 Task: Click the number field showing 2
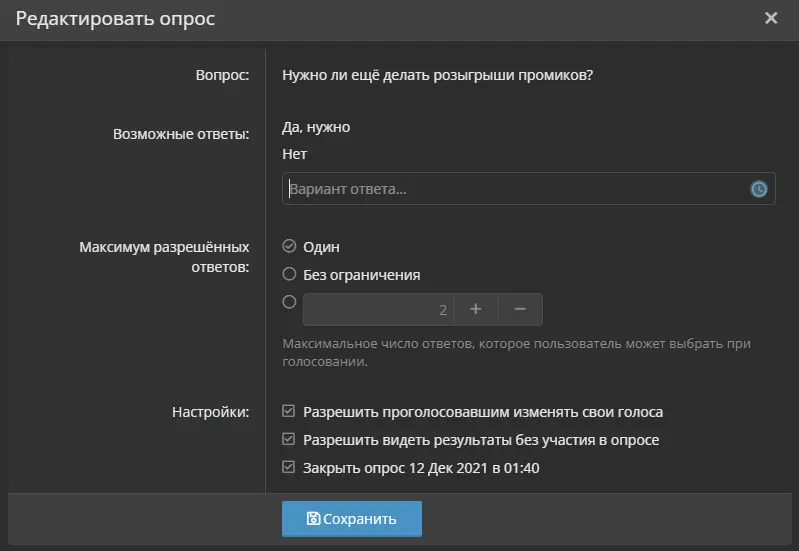pyautogui.click(x=378, y=309)
